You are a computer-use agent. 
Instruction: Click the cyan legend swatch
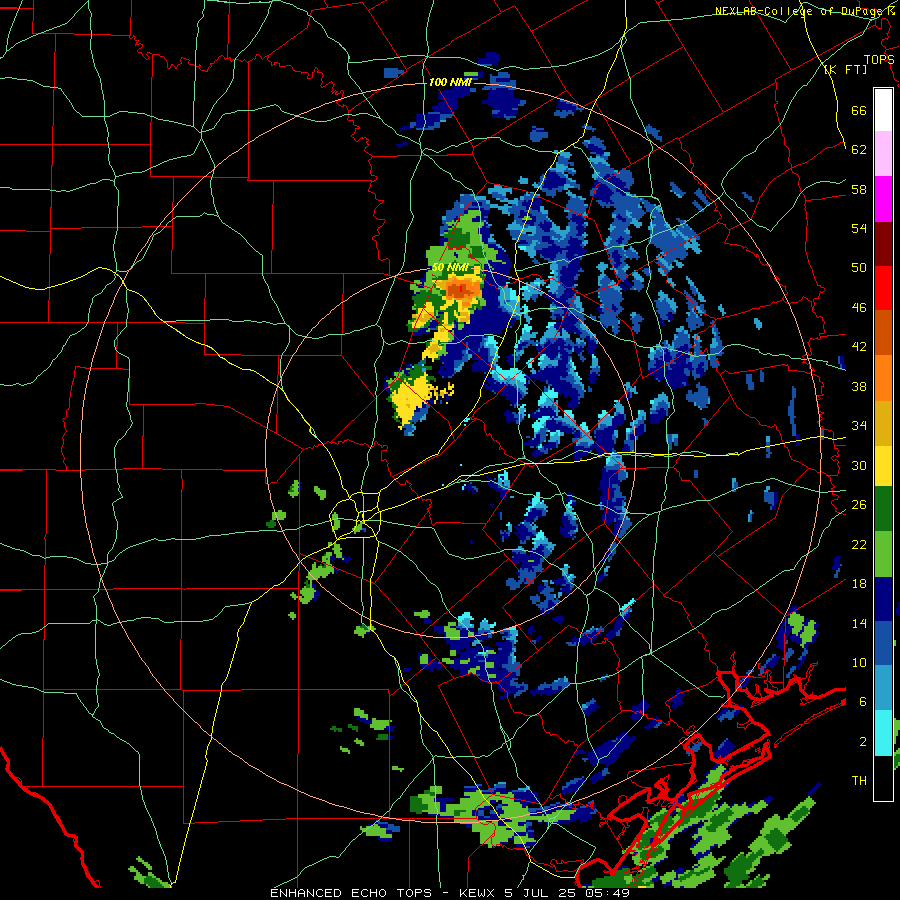[x=883, y=732]
